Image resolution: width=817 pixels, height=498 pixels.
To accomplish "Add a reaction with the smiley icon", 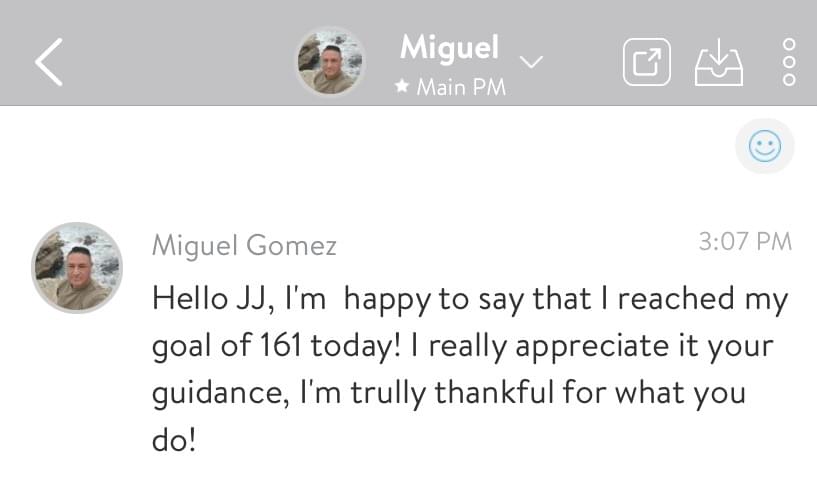I will pyautogui.click(x=765, y=147).
